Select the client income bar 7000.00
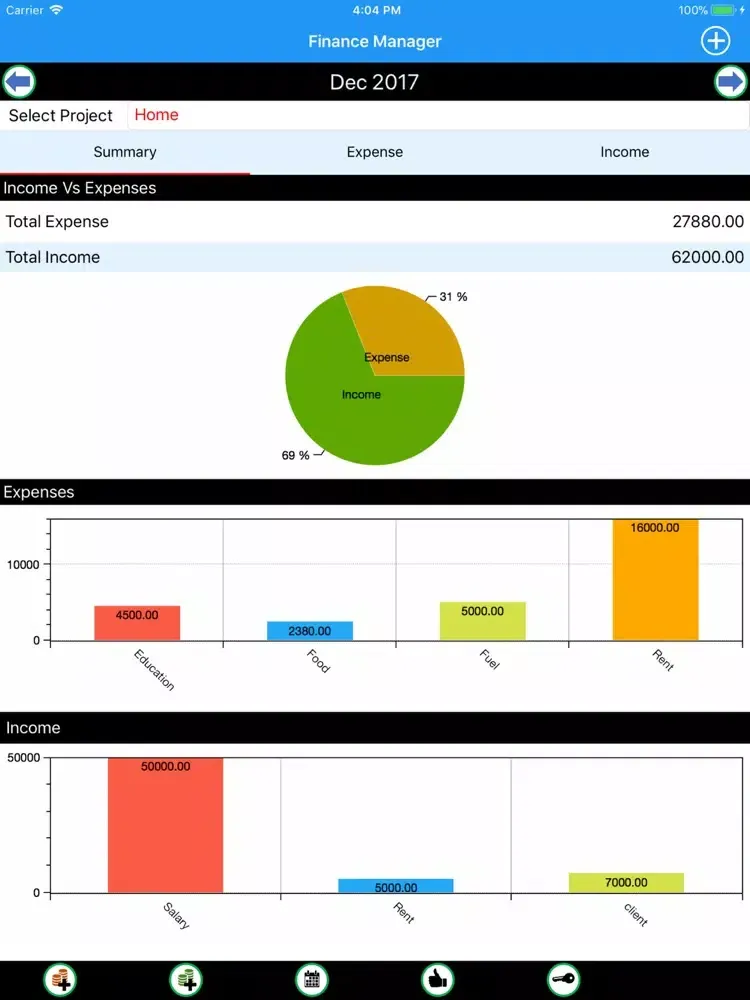750x1000 pixels. coord(626,883)
